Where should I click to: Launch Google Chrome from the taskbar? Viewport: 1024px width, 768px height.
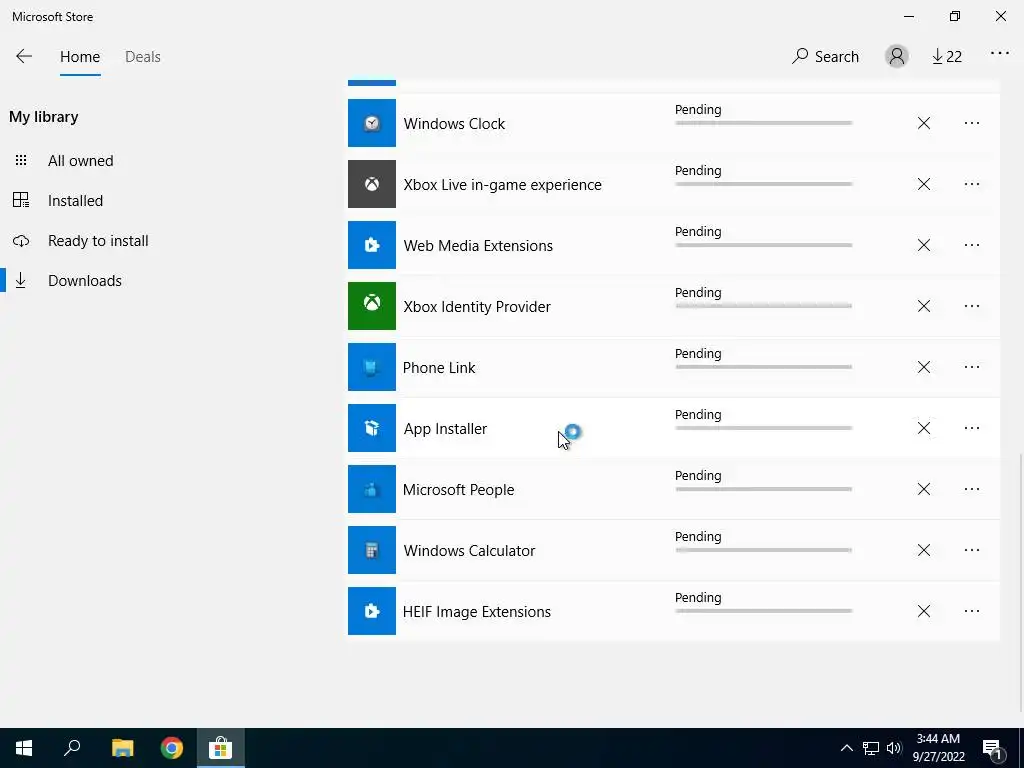click(172, 748)
